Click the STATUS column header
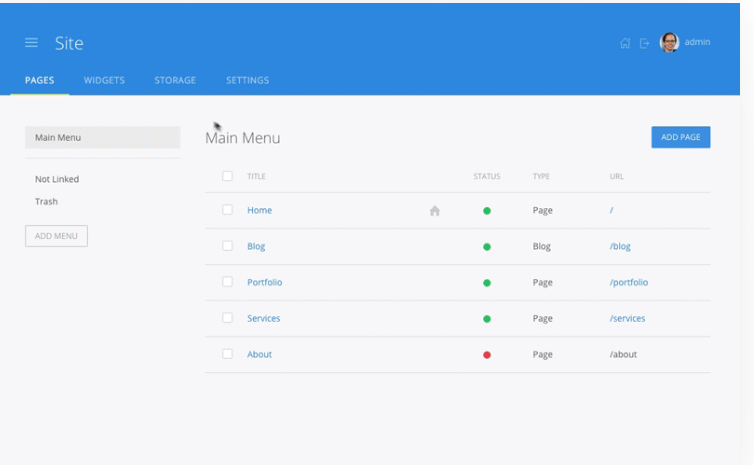Image resolution: width=754 pixels, height=465 pixels. pos(487,176)
